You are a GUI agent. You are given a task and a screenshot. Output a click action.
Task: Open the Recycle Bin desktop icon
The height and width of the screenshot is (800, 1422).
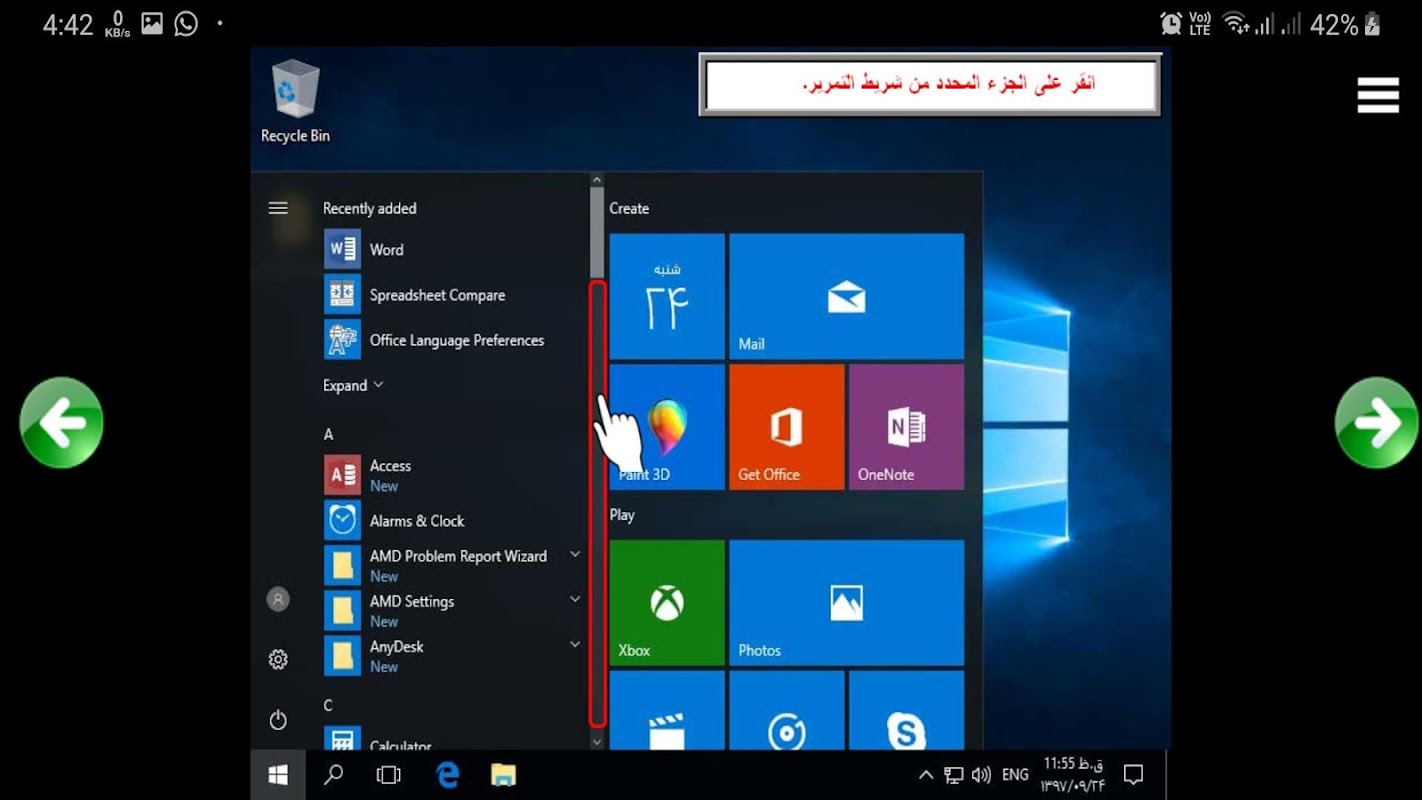(295, 102)
